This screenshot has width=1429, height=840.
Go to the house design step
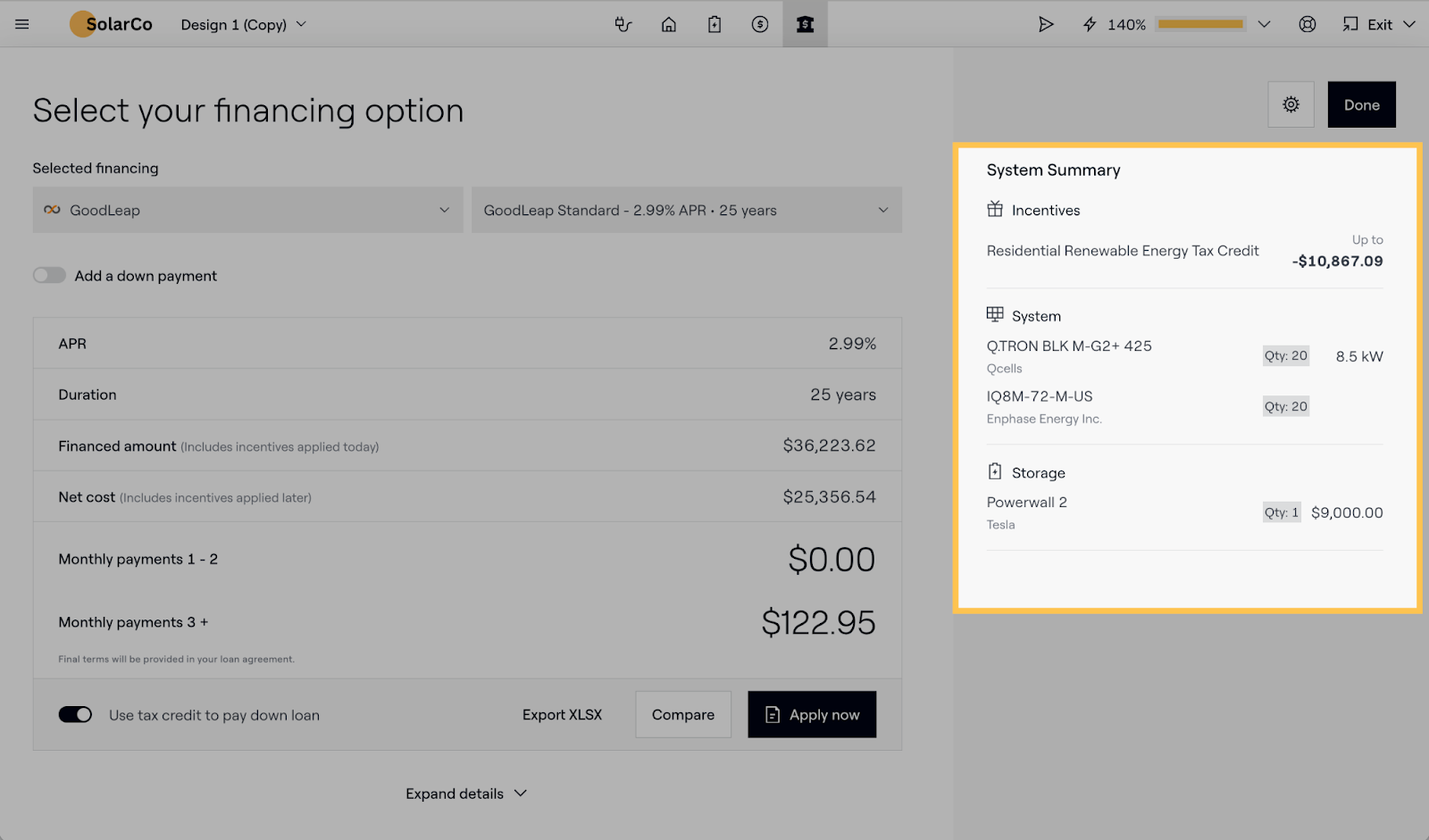click(x=668, y=24)
